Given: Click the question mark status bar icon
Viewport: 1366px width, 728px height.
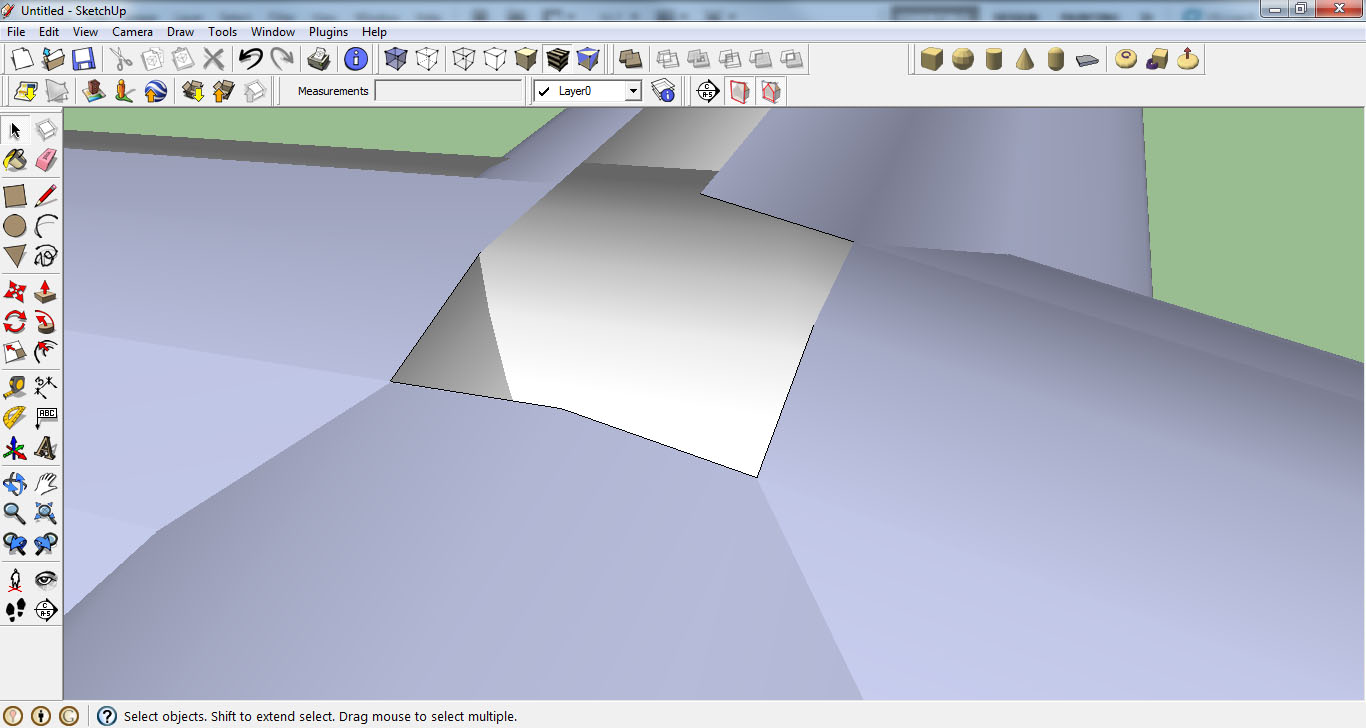Looking at the screenshot, I should tap(107, 716).
